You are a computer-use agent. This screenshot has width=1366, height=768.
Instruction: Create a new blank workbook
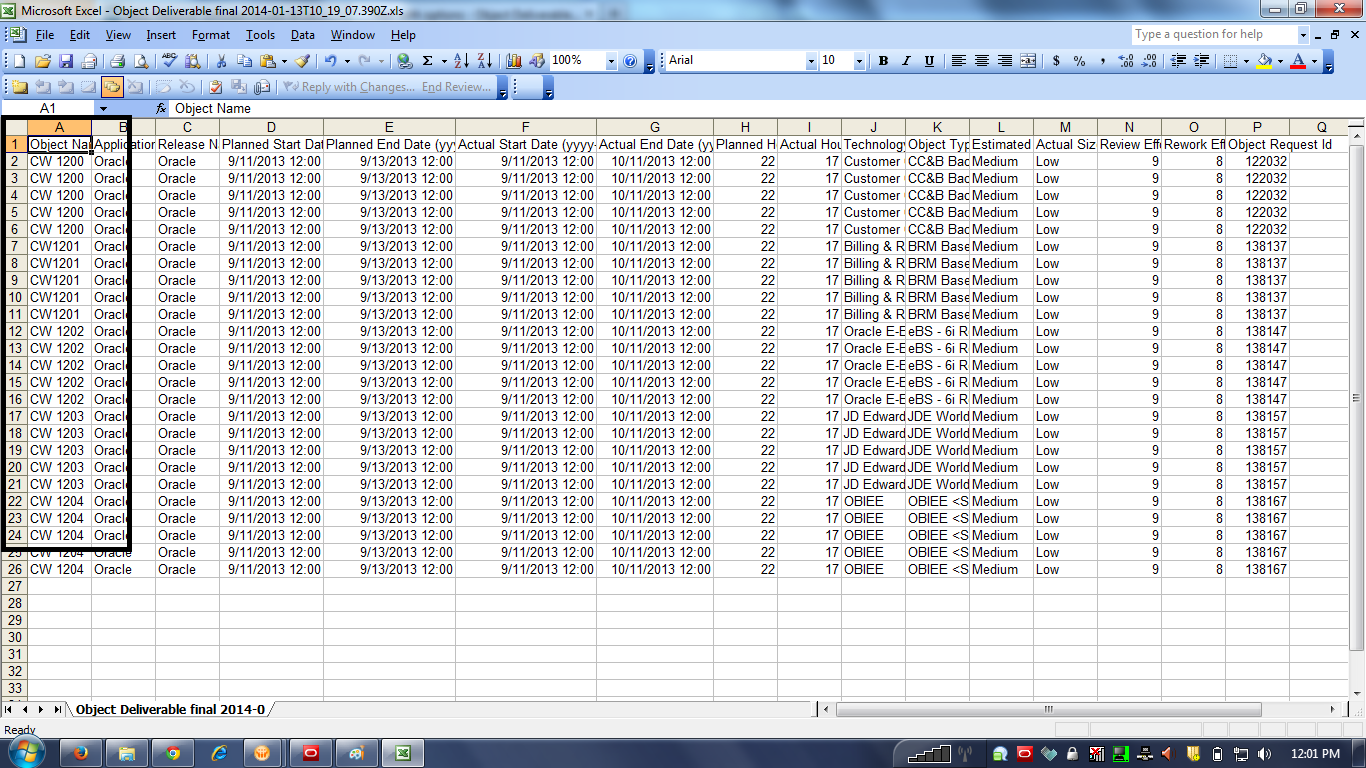(x=19, y=61)
